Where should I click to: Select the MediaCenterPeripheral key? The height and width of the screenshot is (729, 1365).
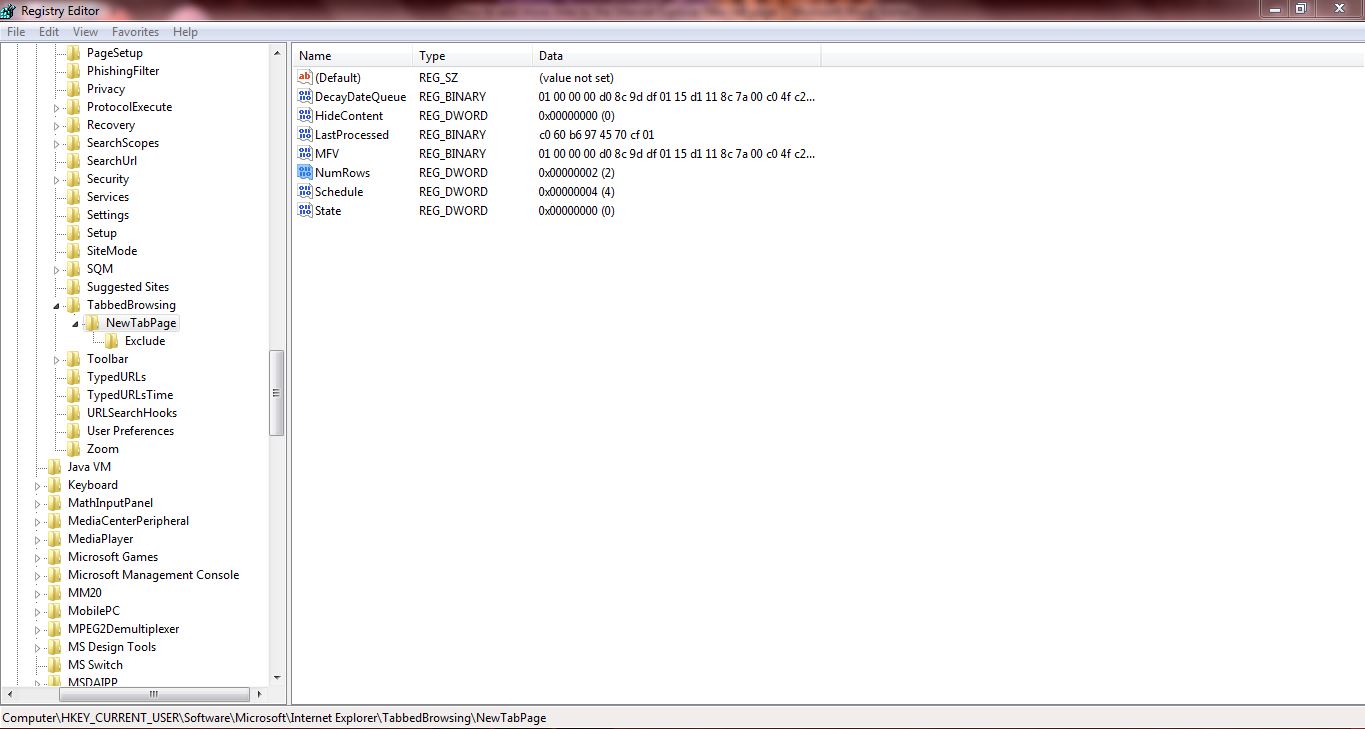pos(128,521)
